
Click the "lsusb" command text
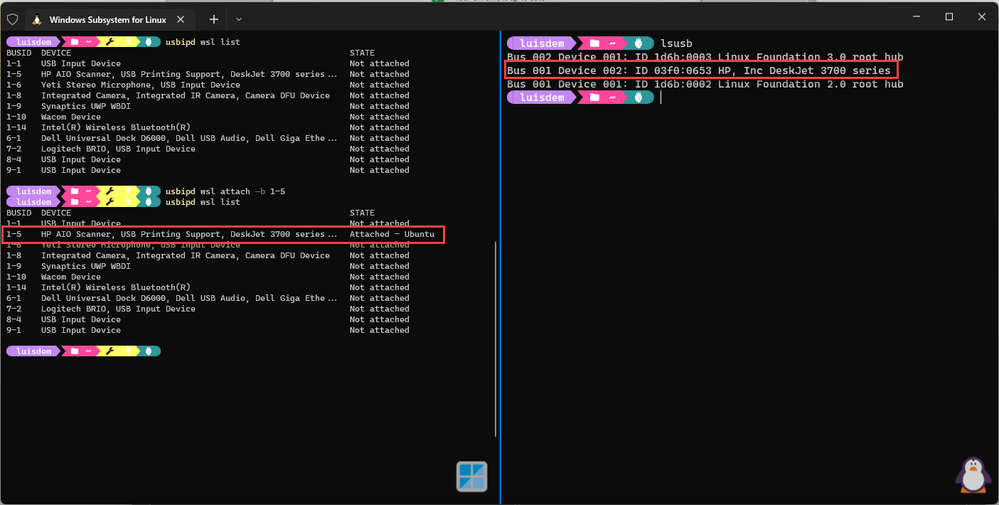click(676, 43)
